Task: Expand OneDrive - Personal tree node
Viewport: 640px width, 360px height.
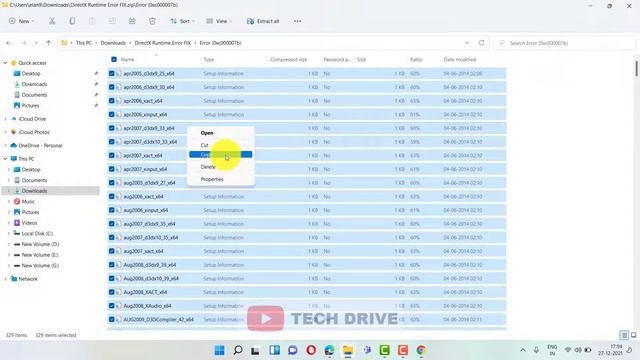Action: coord(5,145)
